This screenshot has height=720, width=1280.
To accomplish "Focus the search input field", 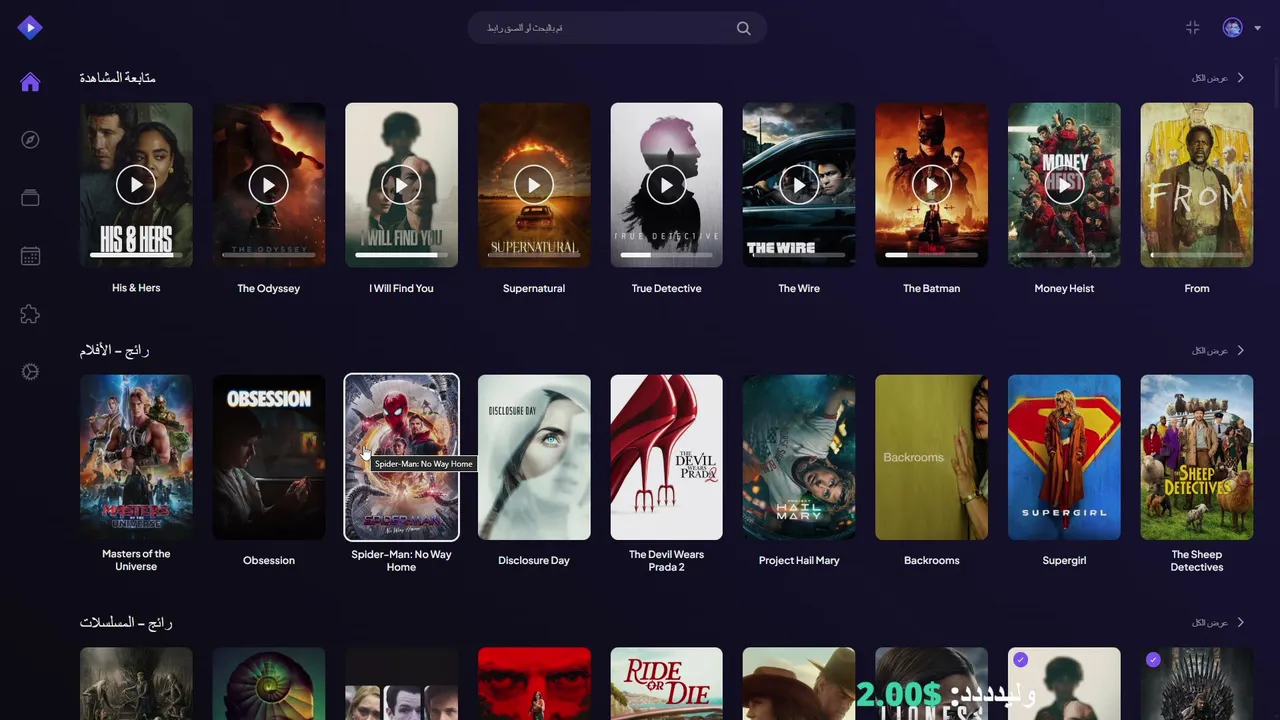I will pyautogui.click(x=617, y=28).
